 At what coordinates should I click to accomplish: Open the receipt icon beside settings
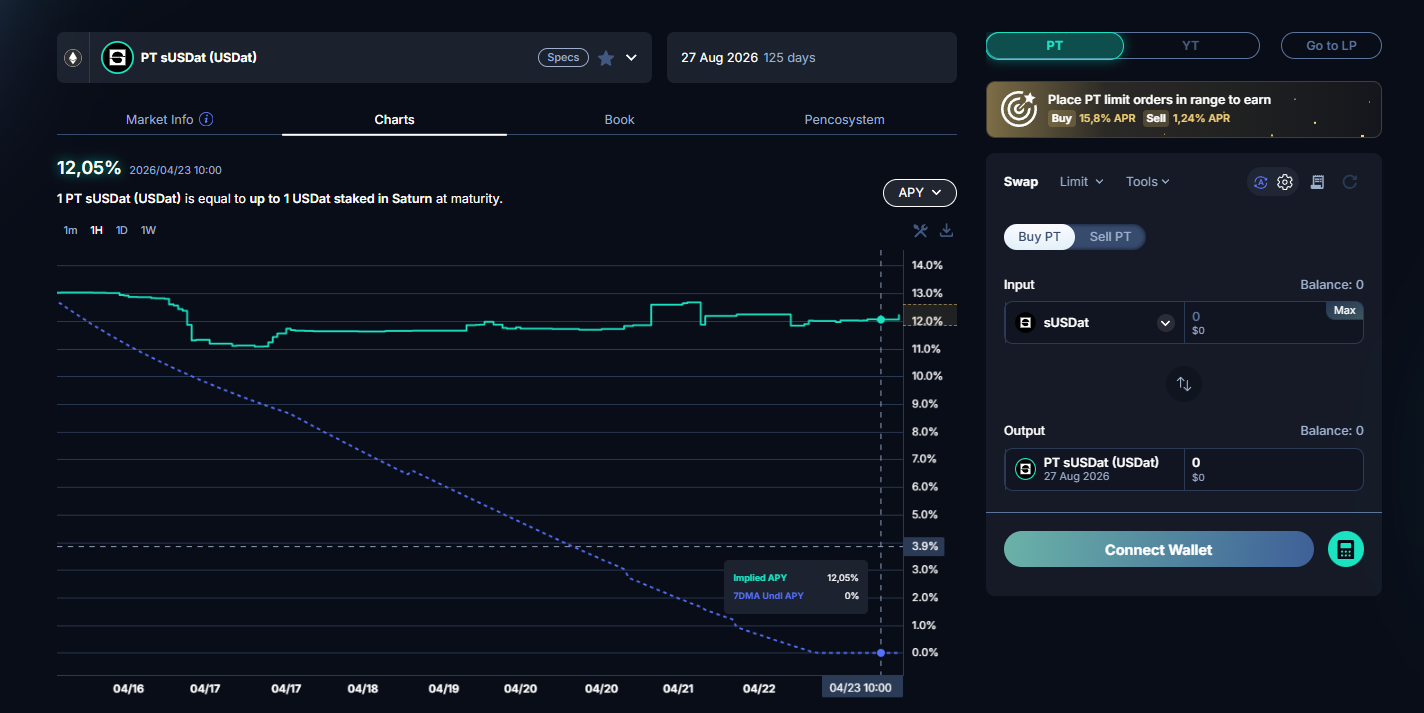[x=1317, y=182]
